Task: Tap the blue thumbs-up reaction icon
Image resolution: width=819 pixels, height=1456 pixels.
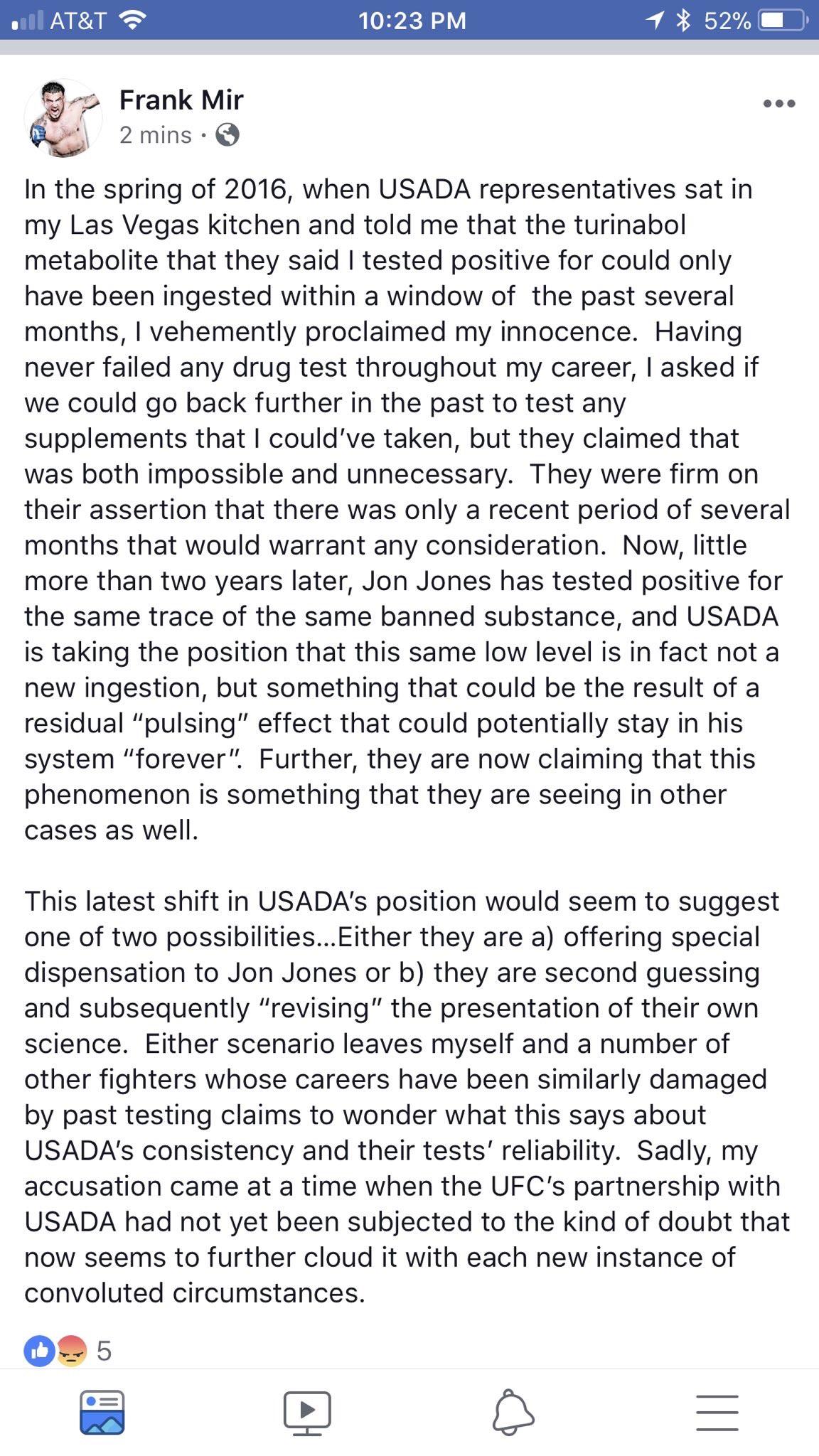Action: click(40, 1351)
